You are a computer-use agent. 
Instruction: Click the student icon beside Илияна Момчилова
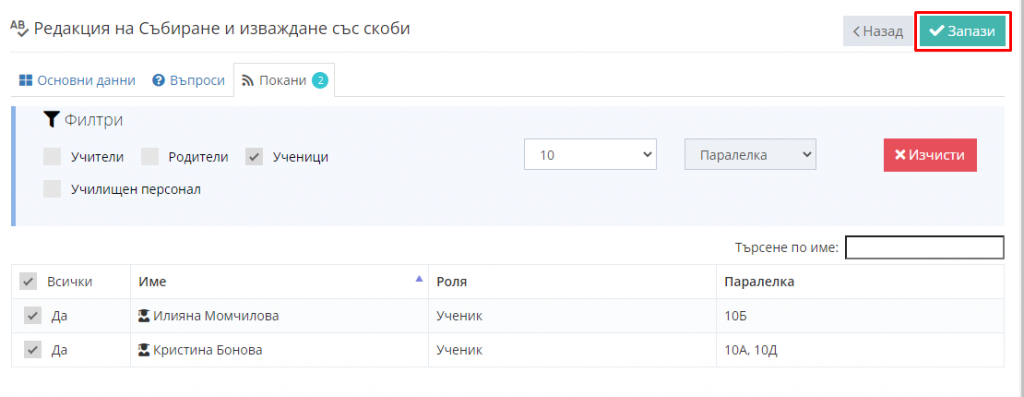[x=144, y=316]
